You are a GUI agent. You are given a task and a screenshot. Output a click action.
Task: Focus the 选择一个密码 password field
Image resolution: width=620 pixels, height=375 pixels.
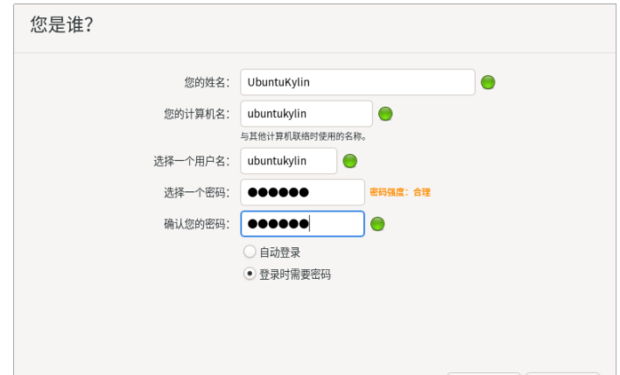[302, 192]
